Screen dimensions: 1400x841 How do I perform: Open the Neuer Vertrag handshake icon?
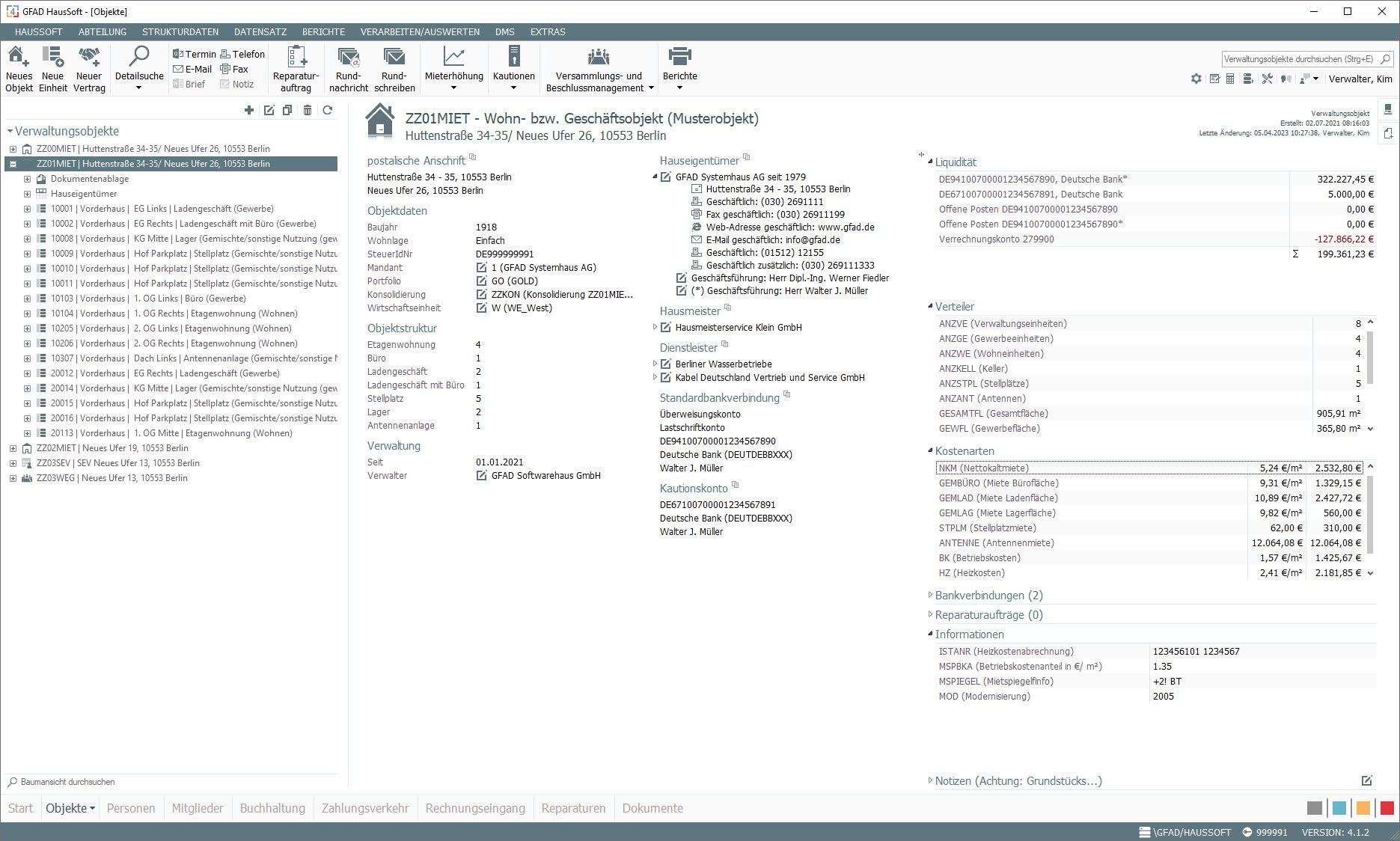pos(89,57)
